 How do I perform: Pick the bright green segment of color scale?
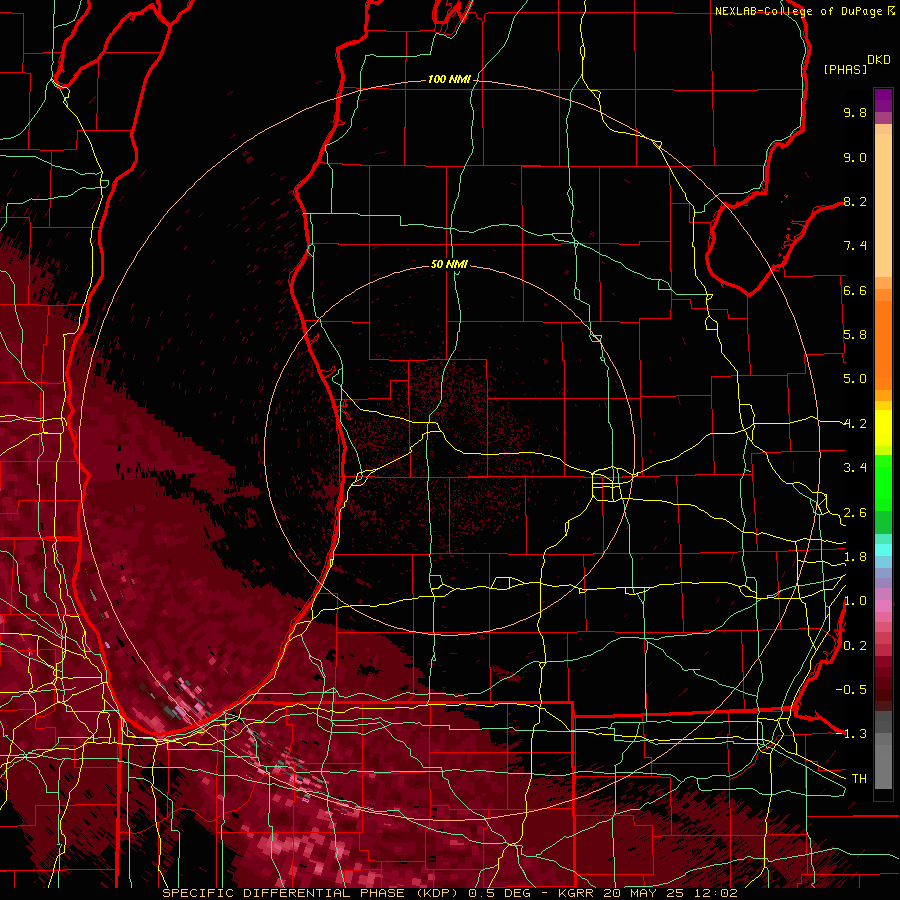pyautogui.click(x=883, y=482)
